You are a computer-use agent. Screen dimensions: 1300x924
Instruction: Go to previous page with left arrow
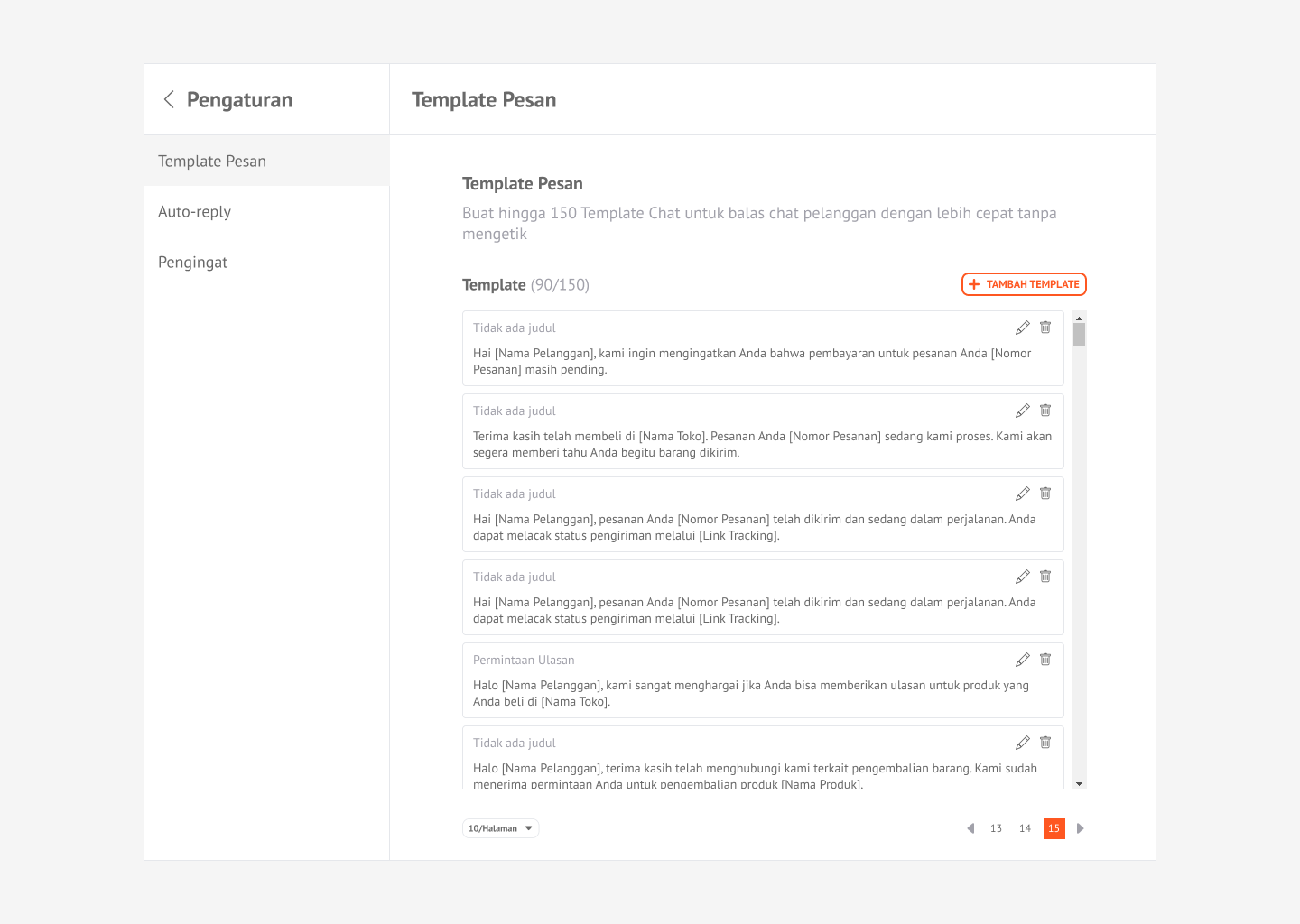point(970,828)
